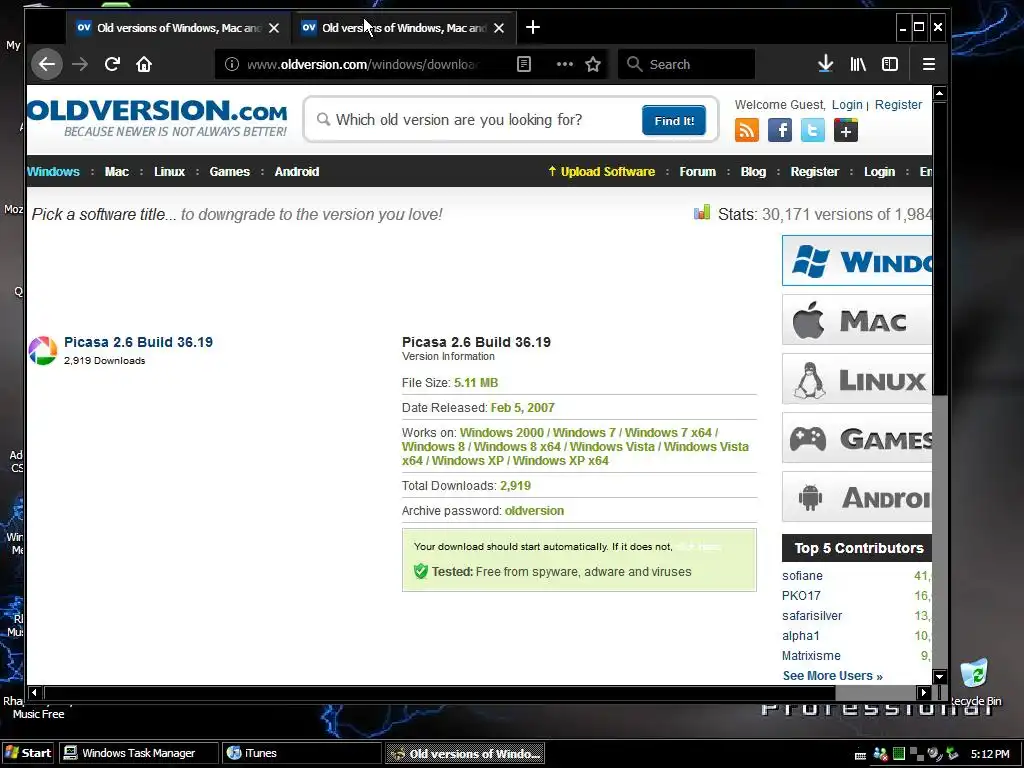1024x768 pixels.
Task: Click the RSS feed orange icon
Action: (747, 130)
